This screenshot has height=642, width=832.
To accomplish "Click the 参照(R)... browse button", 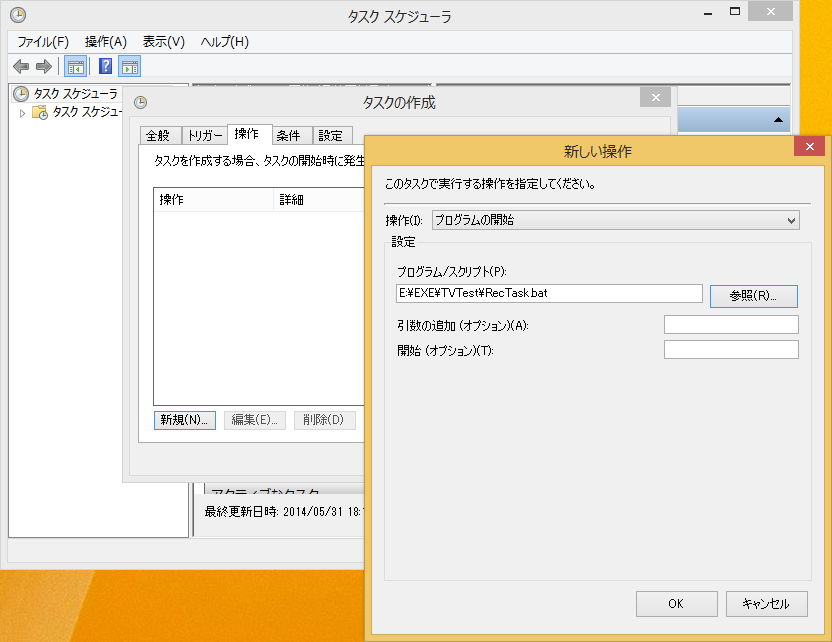I will tap(753, 296).
